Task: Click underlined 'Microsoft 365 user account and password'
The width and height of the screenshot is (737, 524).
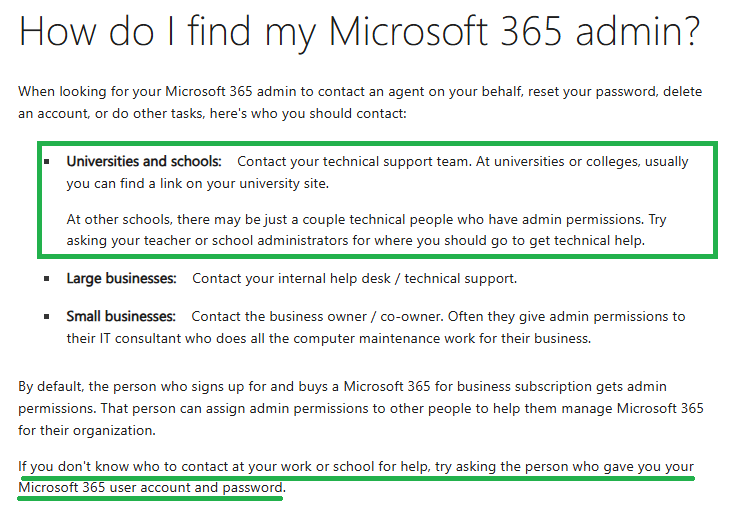Action: pyautogui.click(x=150, y=488)
